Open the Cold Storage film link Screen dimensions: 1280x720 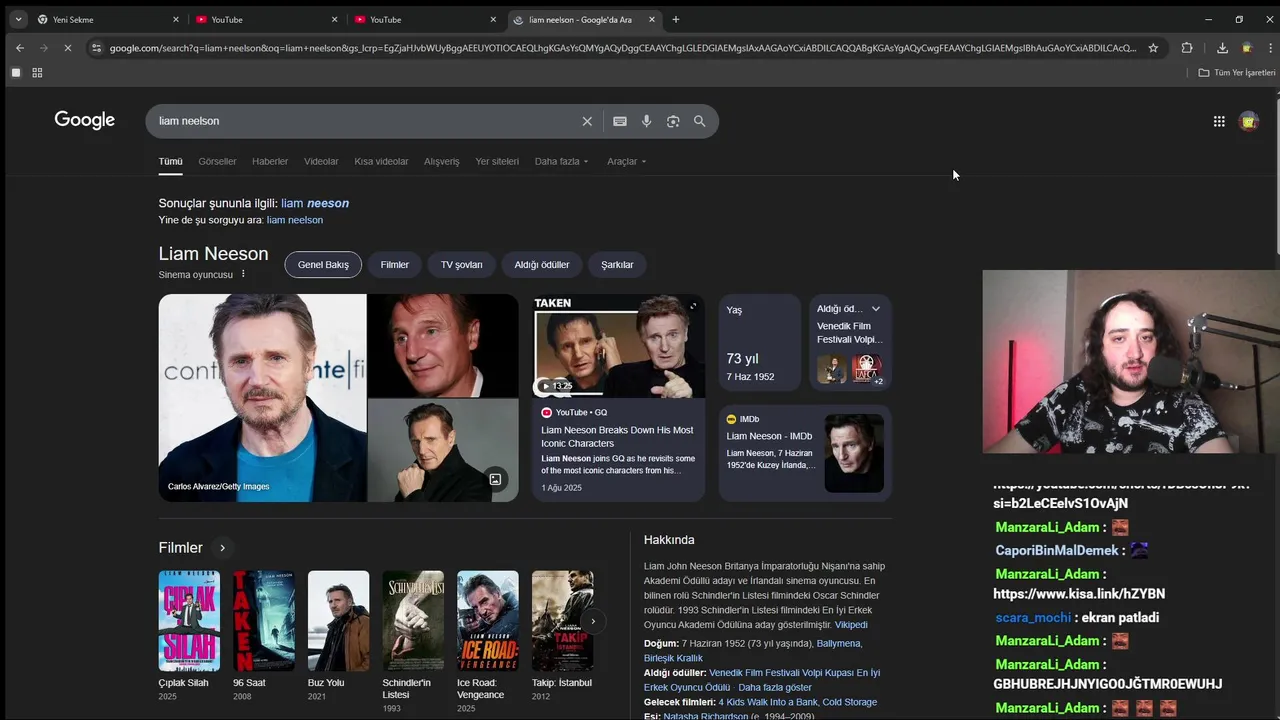(x=849, y=702)
